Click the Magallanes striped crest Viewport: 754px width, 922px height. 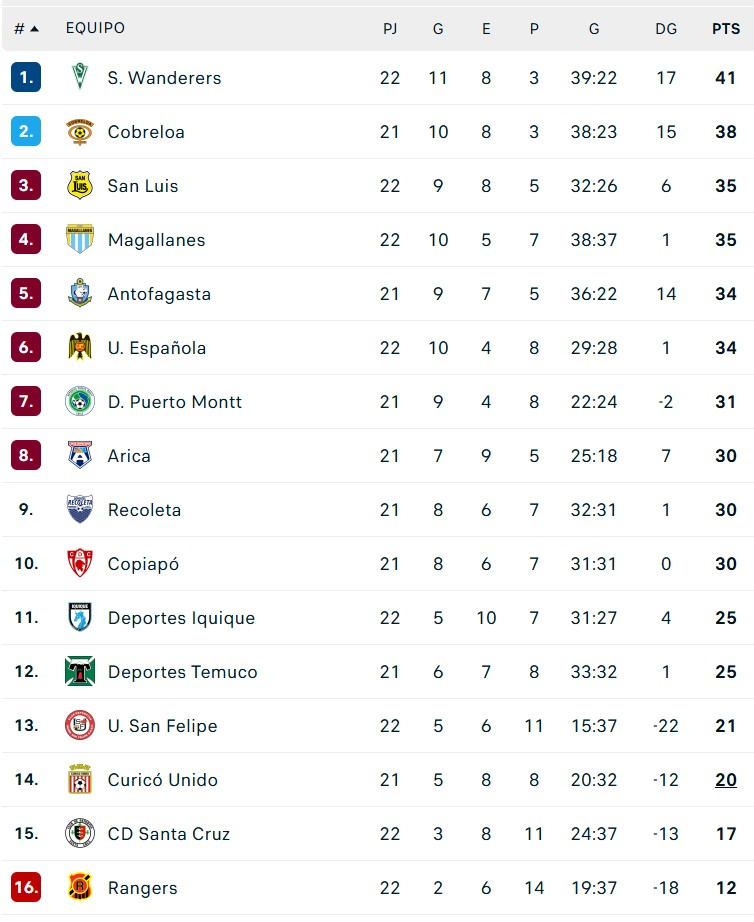tap(80, 239)
